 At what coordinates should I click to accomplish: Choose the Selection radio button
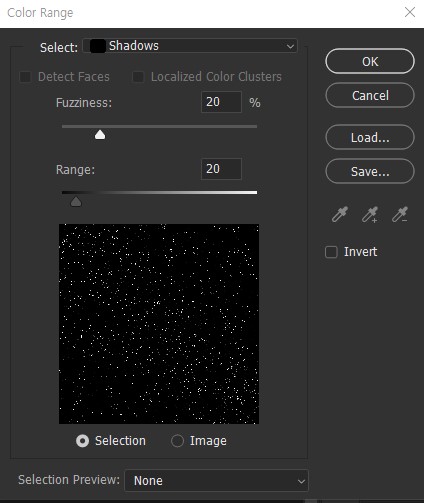click(x=82, y=441)
